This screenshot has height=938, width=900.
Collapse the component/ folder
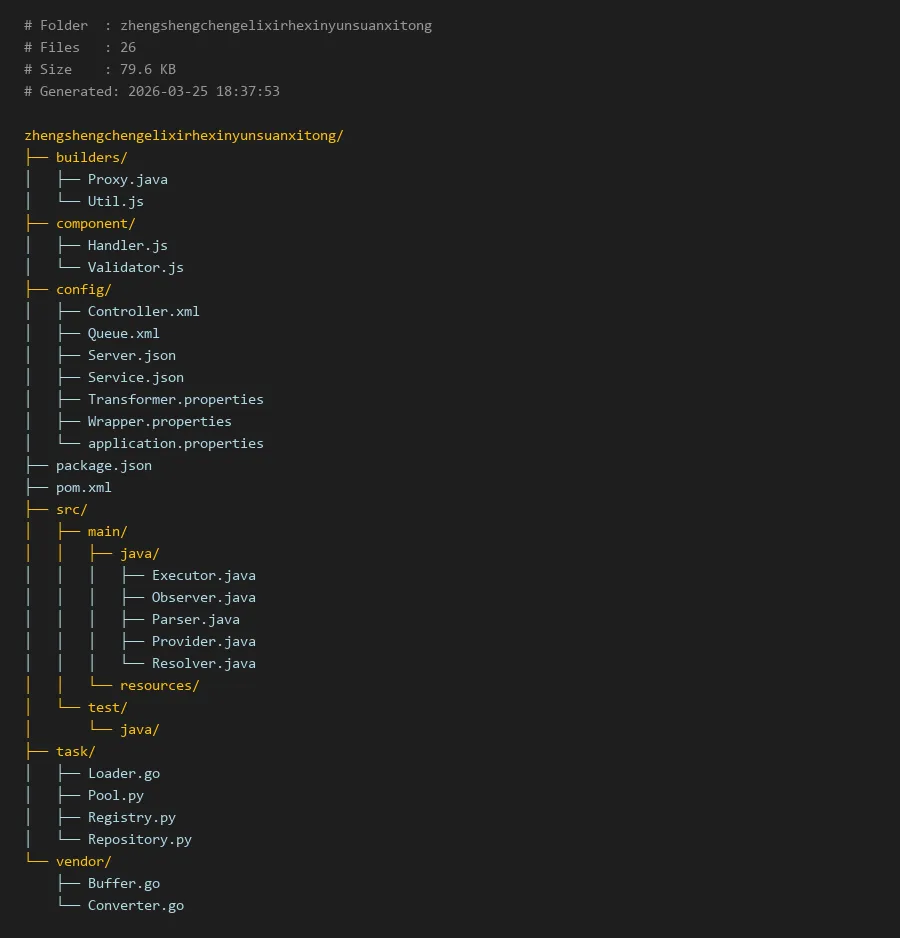pos(95,223)
